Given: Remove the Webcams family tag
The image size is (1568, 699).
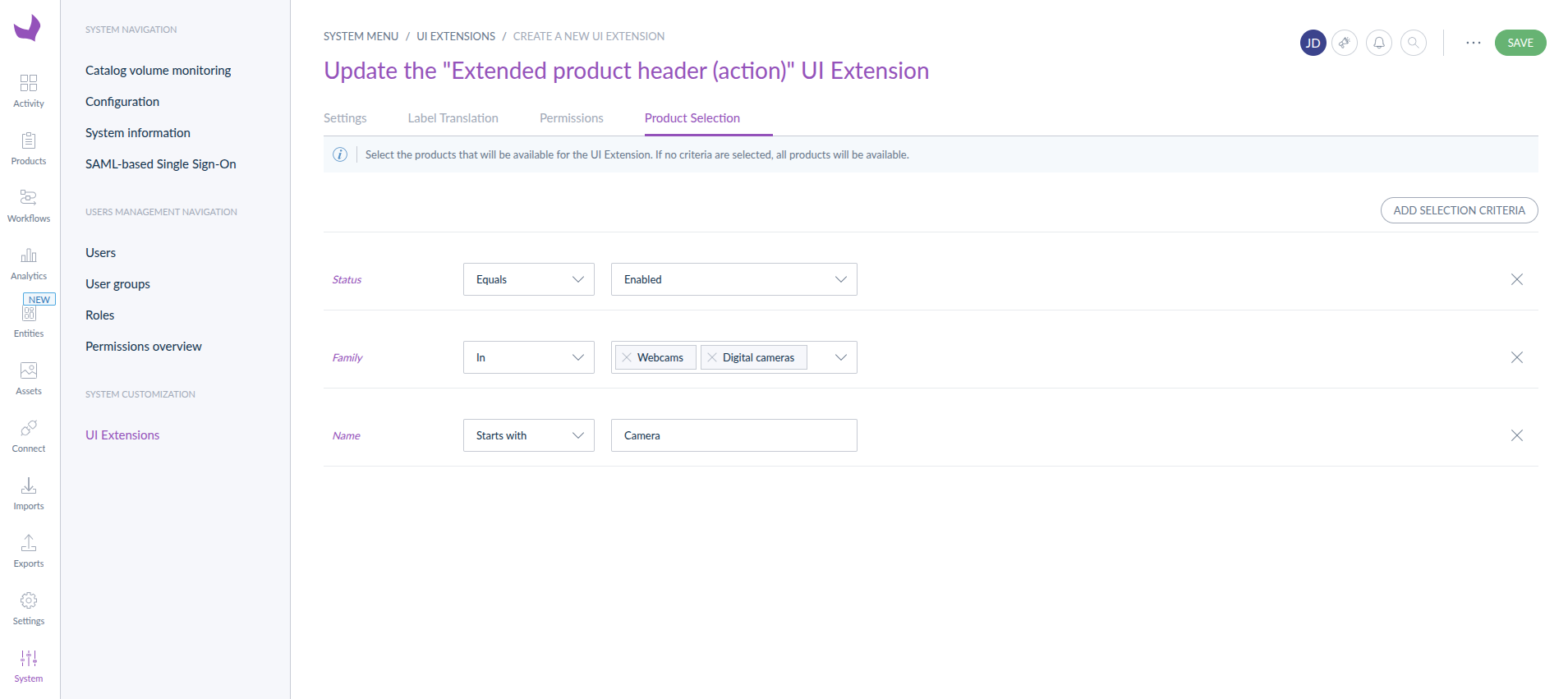Looking at the screenshot, I should (x=627, y=357).
